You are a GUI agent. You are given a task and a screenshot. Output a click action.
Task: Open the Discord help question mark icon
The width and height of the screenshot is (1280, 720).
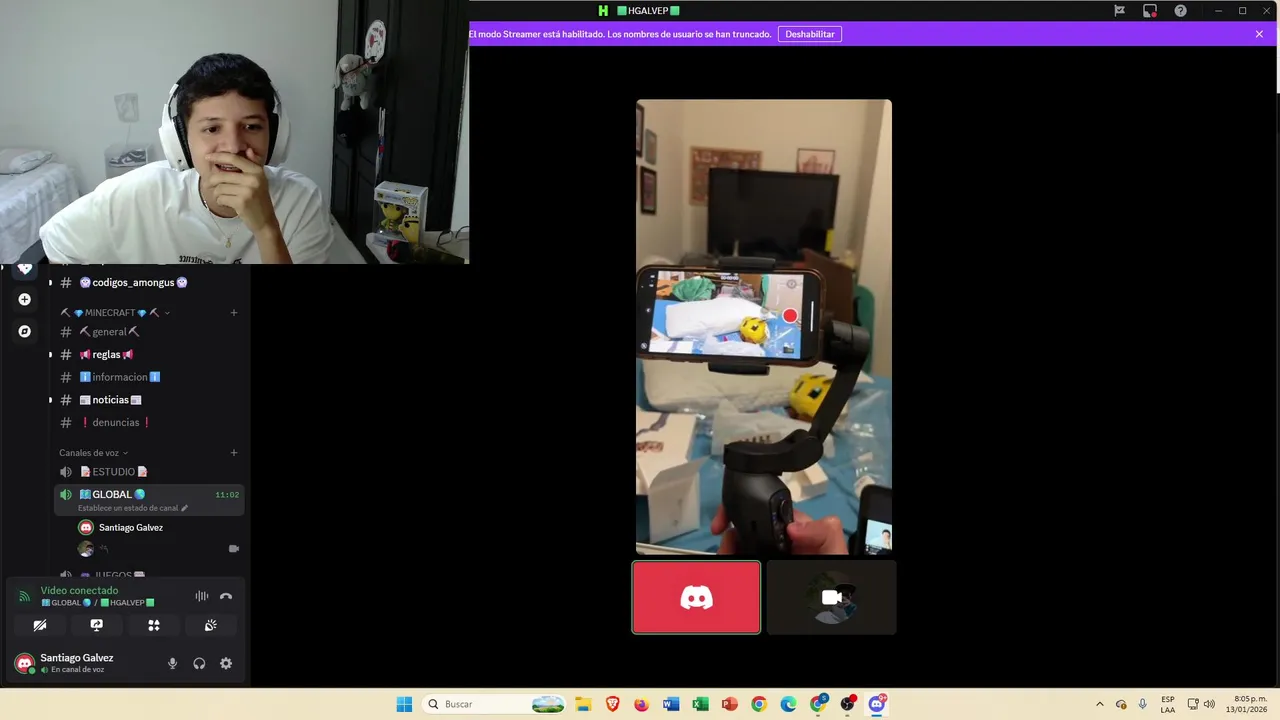[x=1180, y=11]
